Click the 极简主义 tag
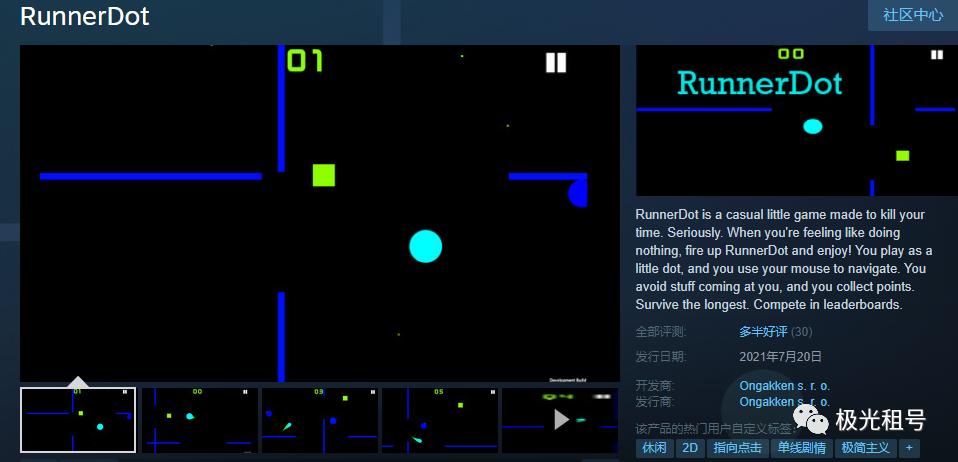 pos(866,447)
